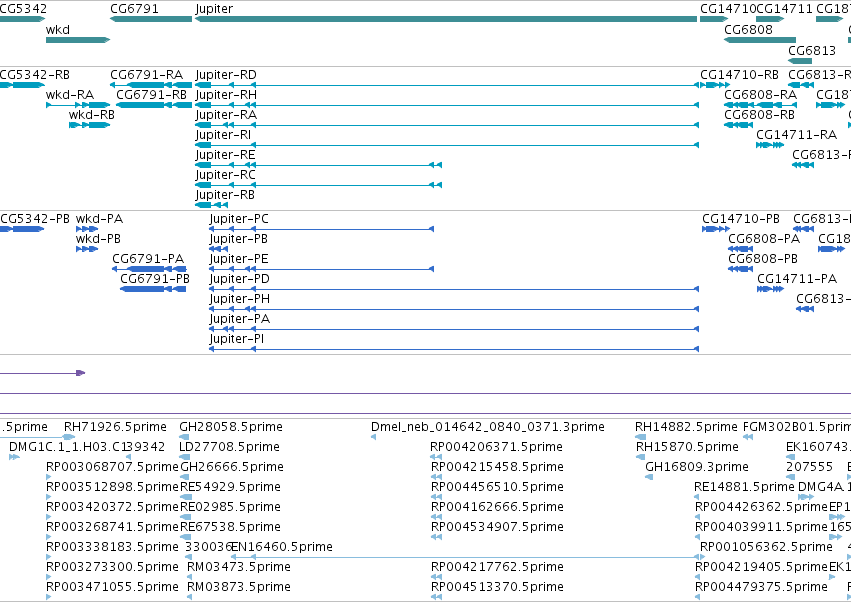Viewport: 851px width, 602px height.
Task: Select EST GH26666.5prime
Action: tap(232, 467)
